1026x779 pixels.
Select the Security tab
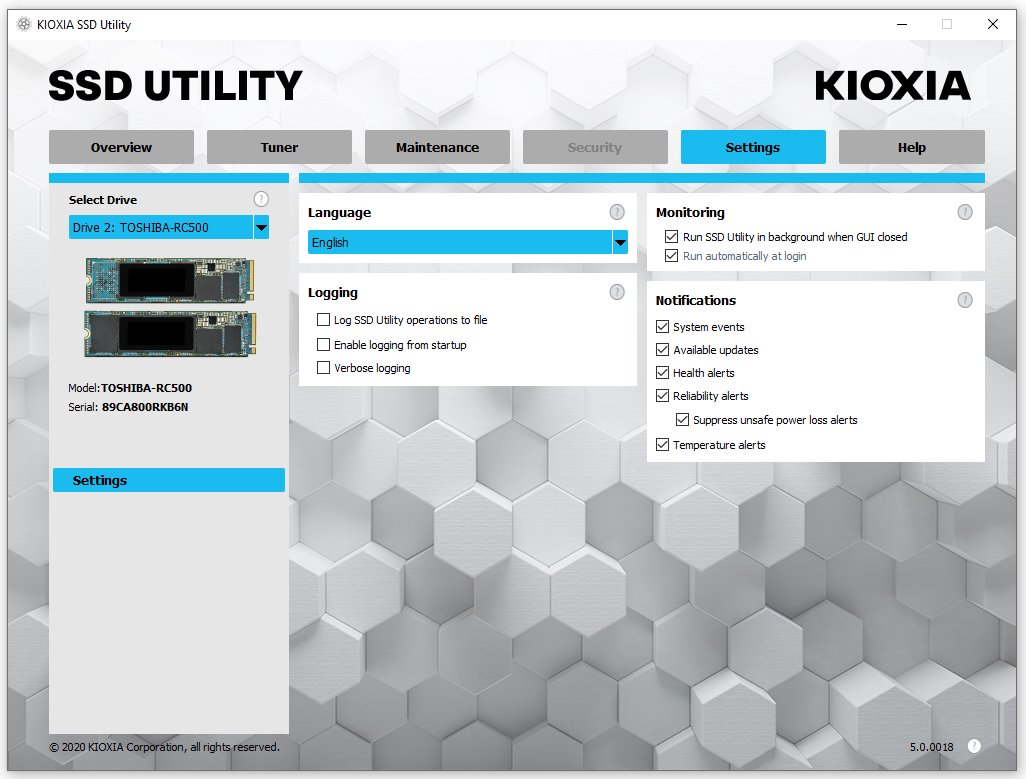[595, 147]
